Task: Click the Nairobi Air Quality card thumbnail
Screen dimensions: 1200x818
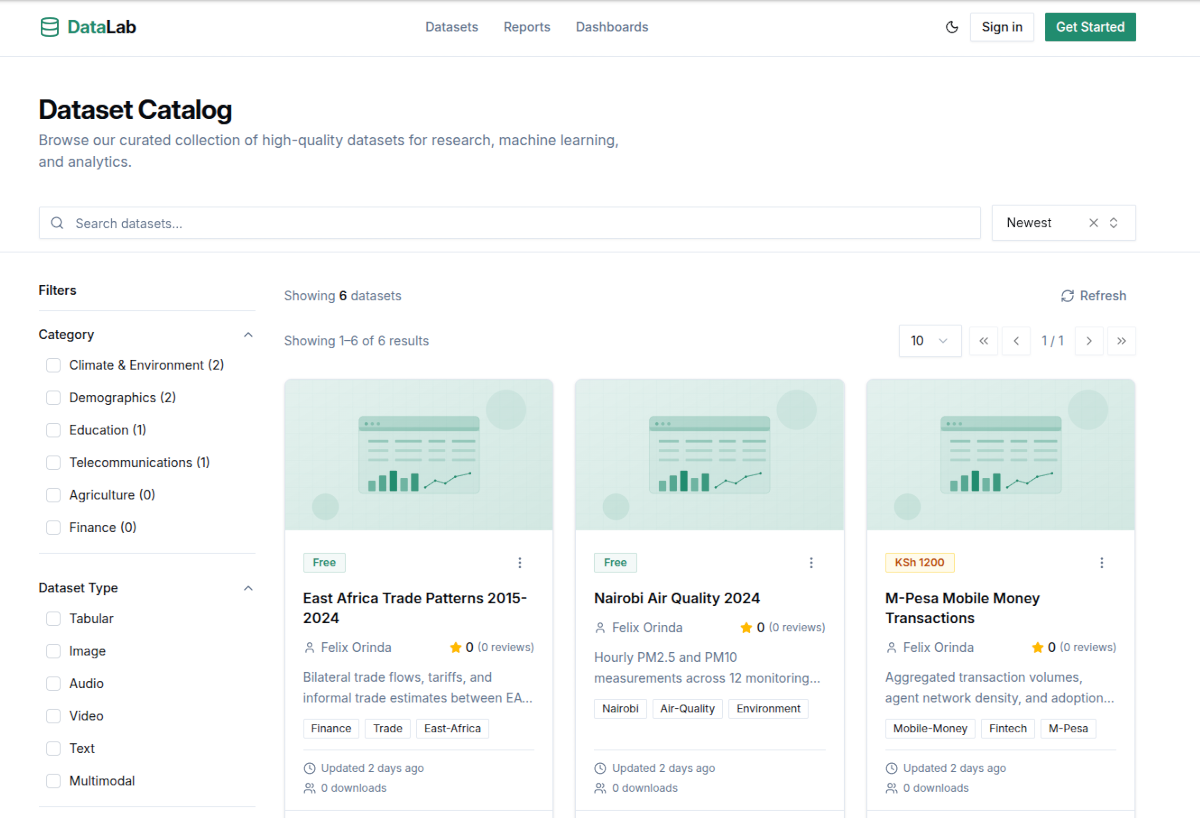Action: point(710,455)
